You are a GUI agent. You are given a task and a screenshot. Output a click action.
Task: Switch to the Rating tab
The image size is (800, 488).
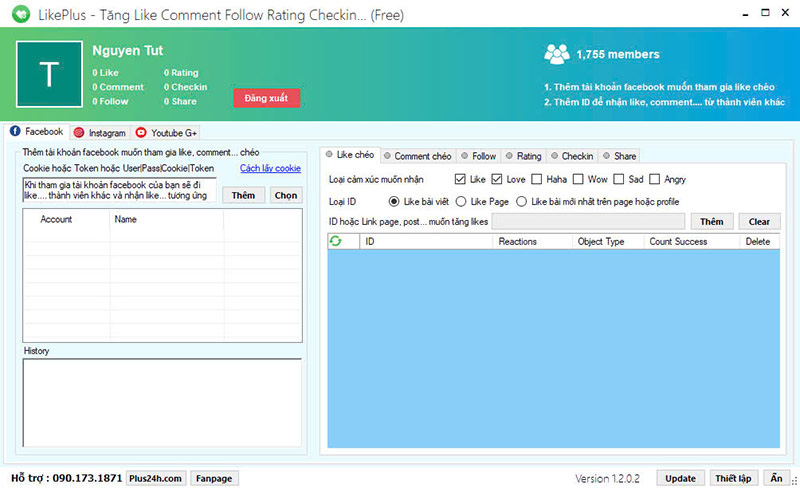coord(524,156)
